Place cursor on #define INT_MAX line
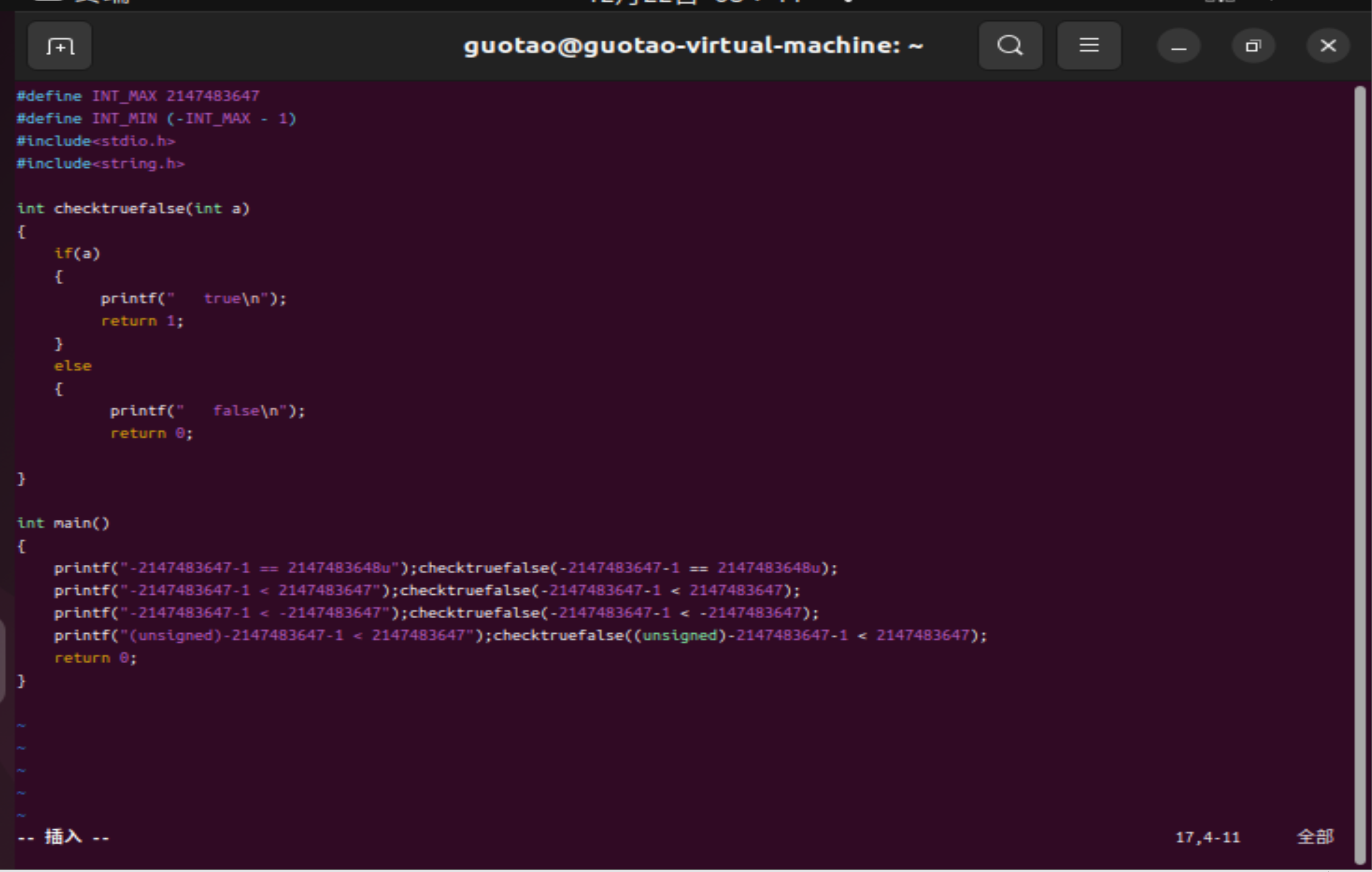Screen dimensions: 1372x872 point(138,96)
